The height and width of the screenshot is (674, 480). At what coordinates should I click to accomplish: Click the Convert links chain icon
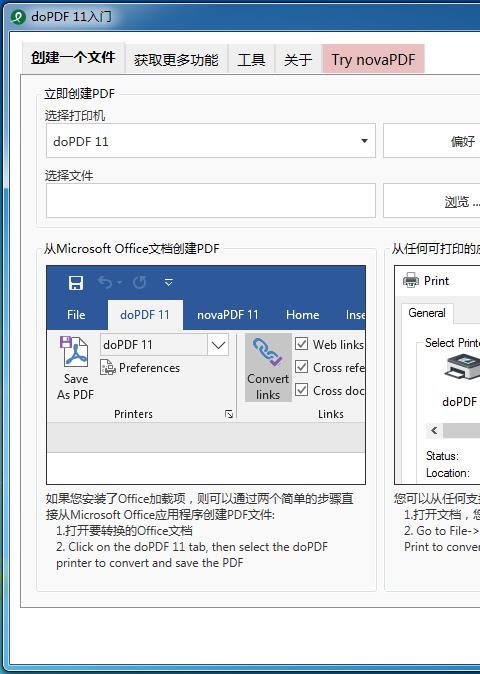(268, 352)
